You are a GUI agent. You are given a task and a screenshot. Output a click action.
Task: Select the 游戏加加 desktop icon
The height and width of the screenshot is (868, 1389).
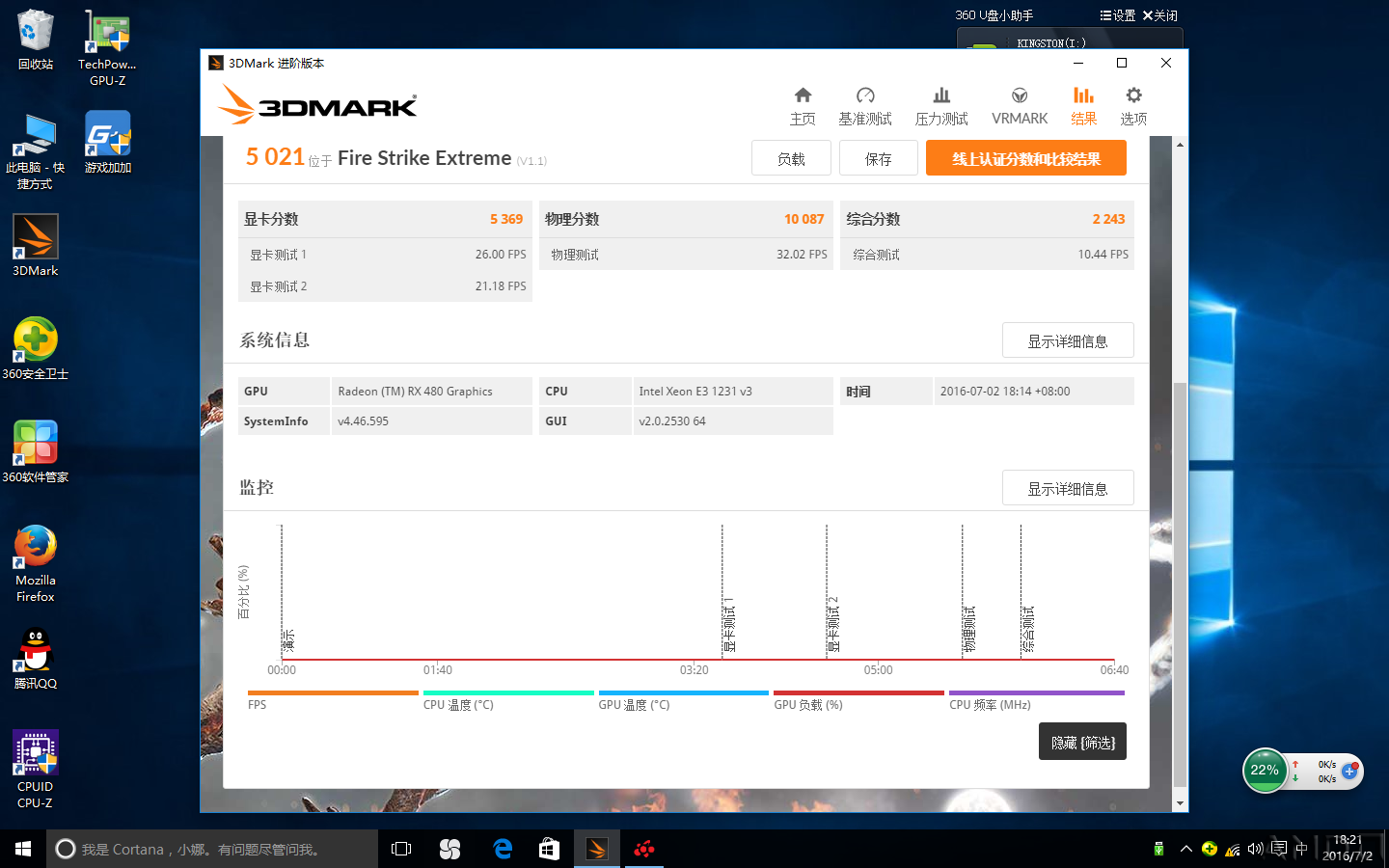pyautogui.click(x=107, y=143)
